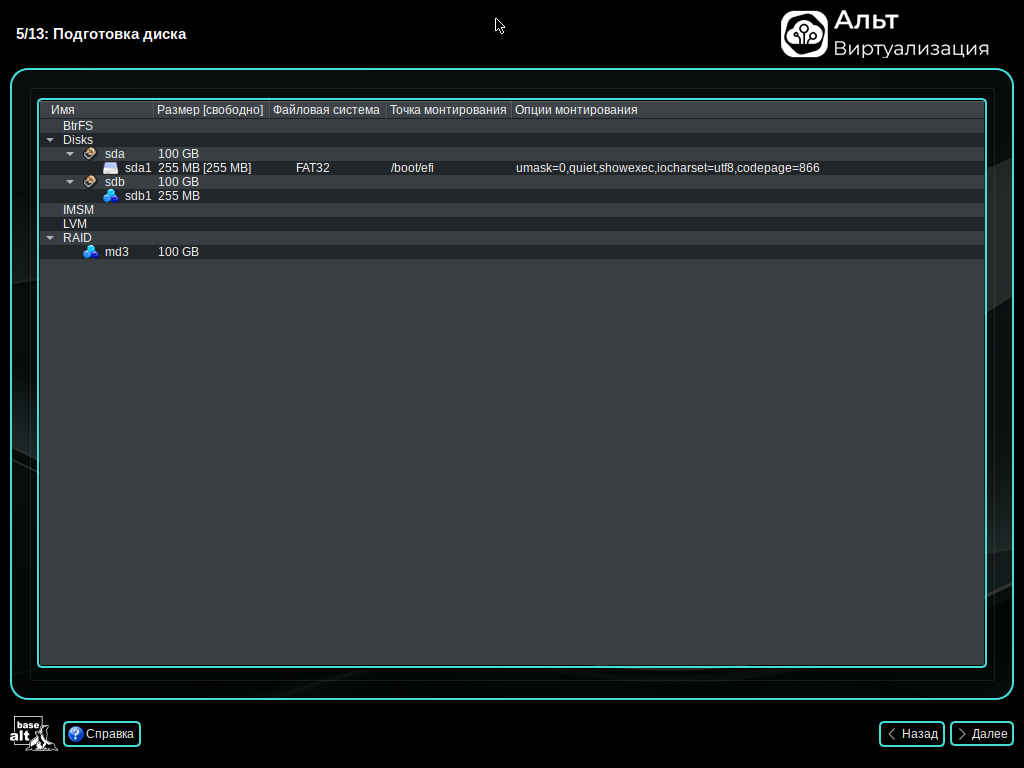Click the /boot/efi mount point cell
Screen dimensions: 1024x768
(412, 168)
